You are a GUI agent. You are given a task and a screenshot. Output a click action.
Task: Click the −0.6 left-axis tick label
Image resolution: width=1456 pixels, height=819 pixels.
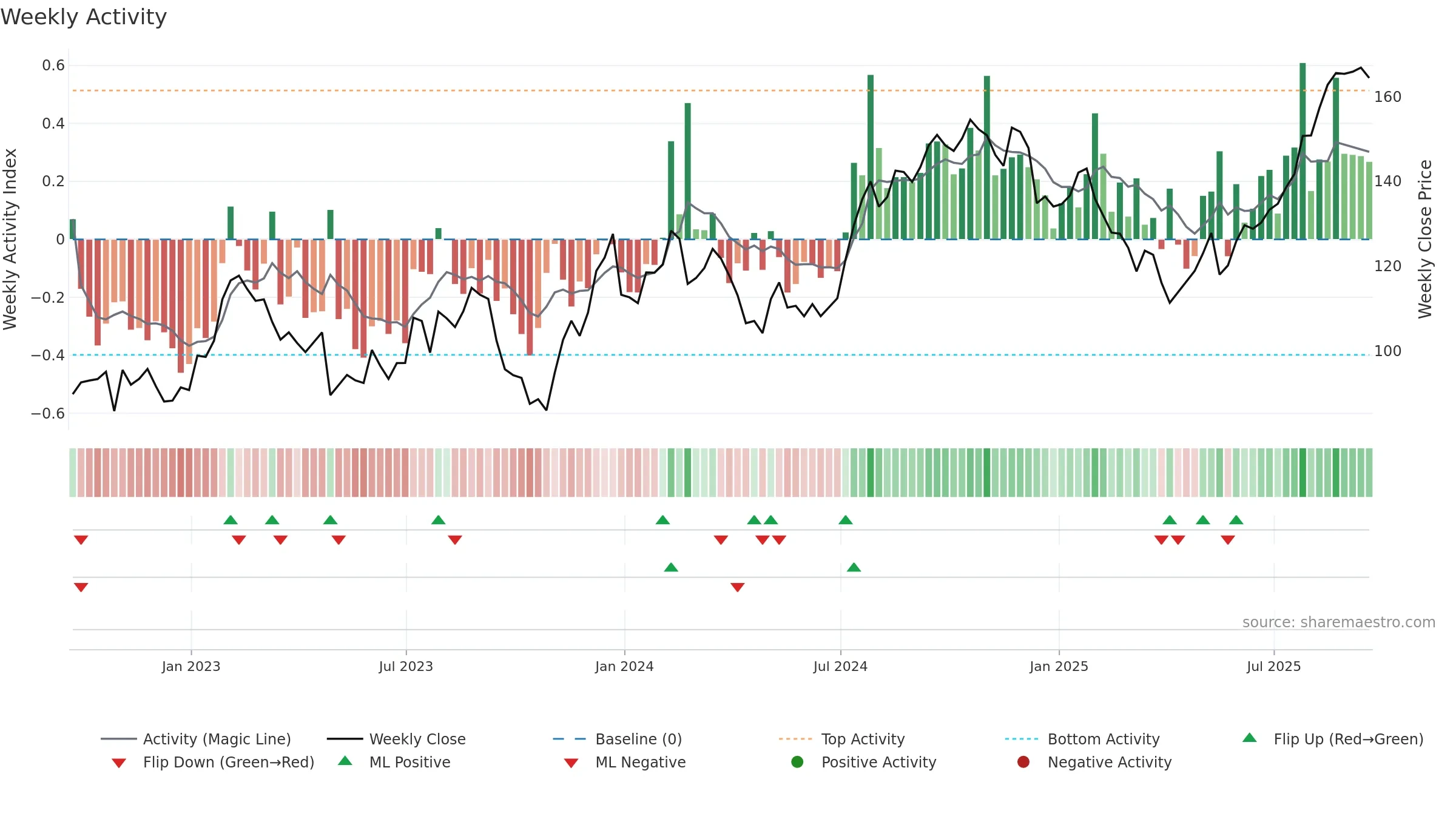48,414
